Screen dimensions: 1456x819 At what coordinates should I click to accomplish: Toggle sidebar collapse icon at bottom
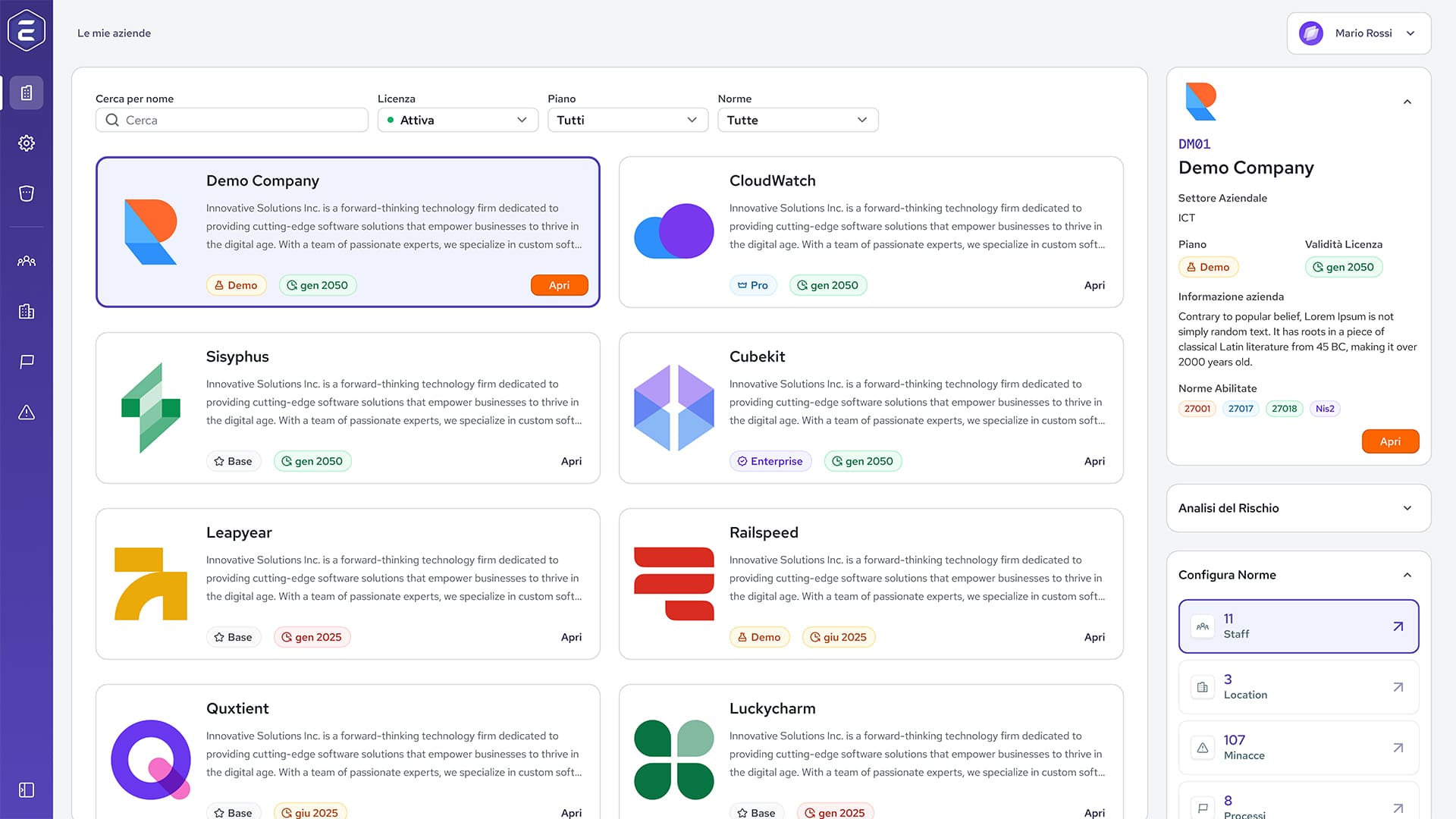27,790
